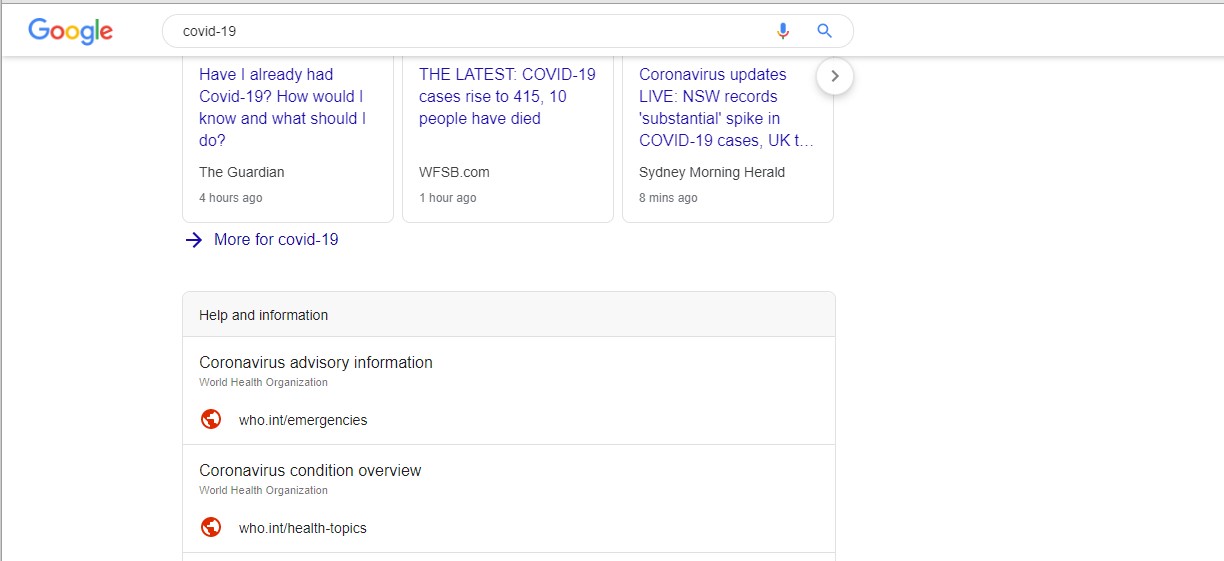The height and width of the screenshot is (561, 1224).
Task: Advance news carousel with right chevron
Action: point(835,76)
